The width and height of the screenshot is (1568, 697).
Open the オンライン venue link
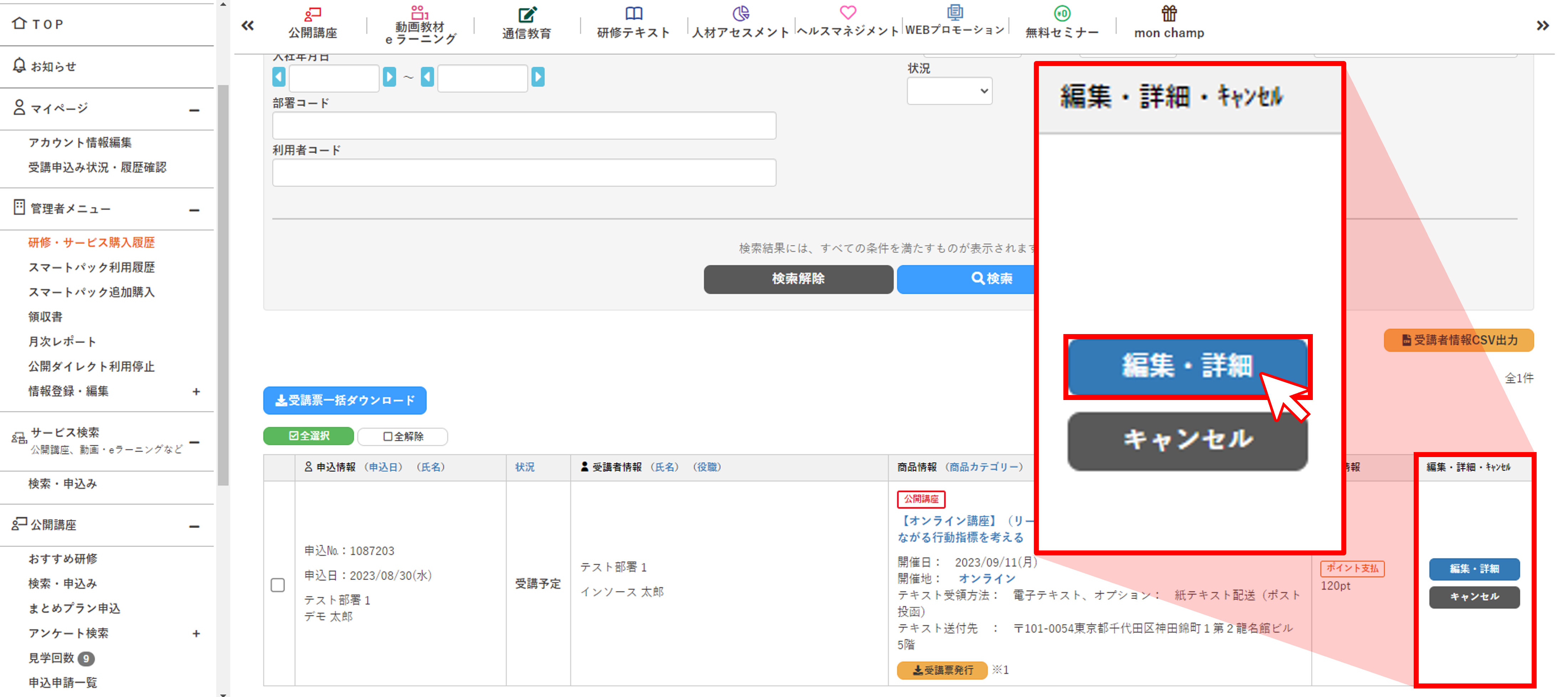coord(987,578)
